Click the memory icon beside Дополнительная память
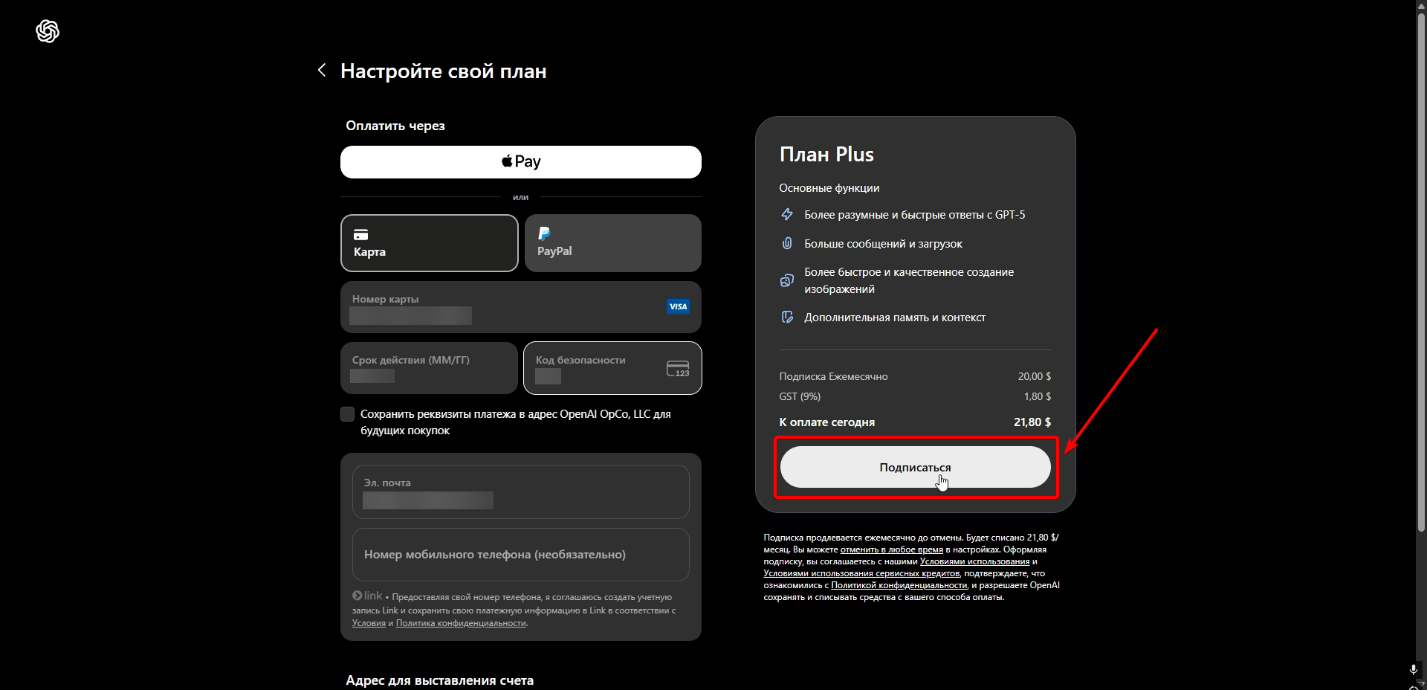This screenshot has height=690, width=1427. coord(787,317)
